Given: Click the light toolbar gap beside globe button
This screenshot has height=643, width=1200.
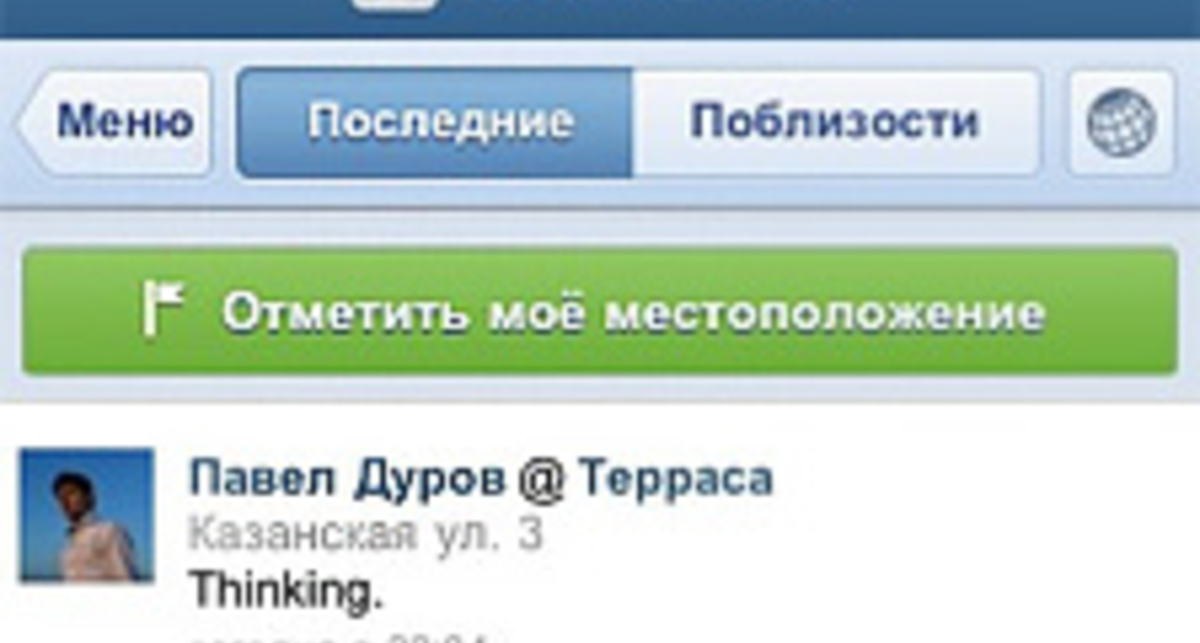Looking at the screenshot, I should (1054, 123).
